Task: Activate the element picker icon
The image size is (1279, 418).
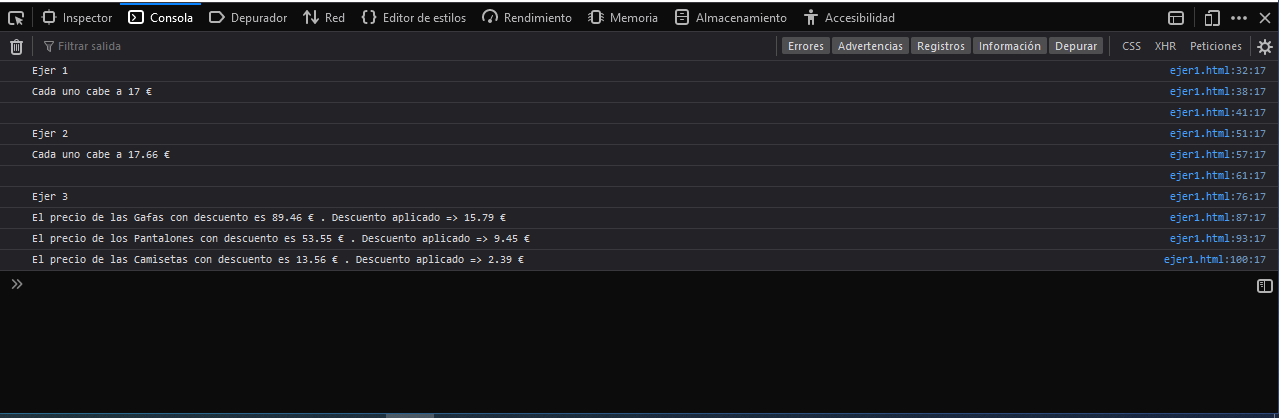Action: (x=16, y=17)
